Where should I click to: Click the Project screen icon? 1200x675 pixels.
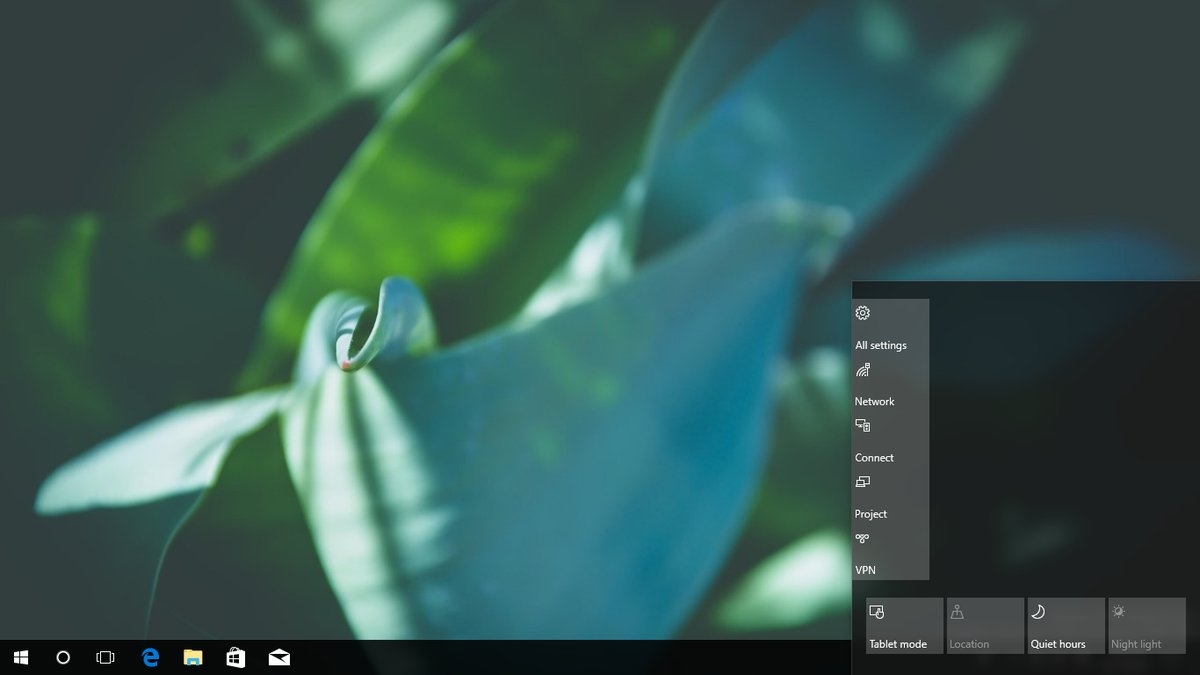[863, 482]
